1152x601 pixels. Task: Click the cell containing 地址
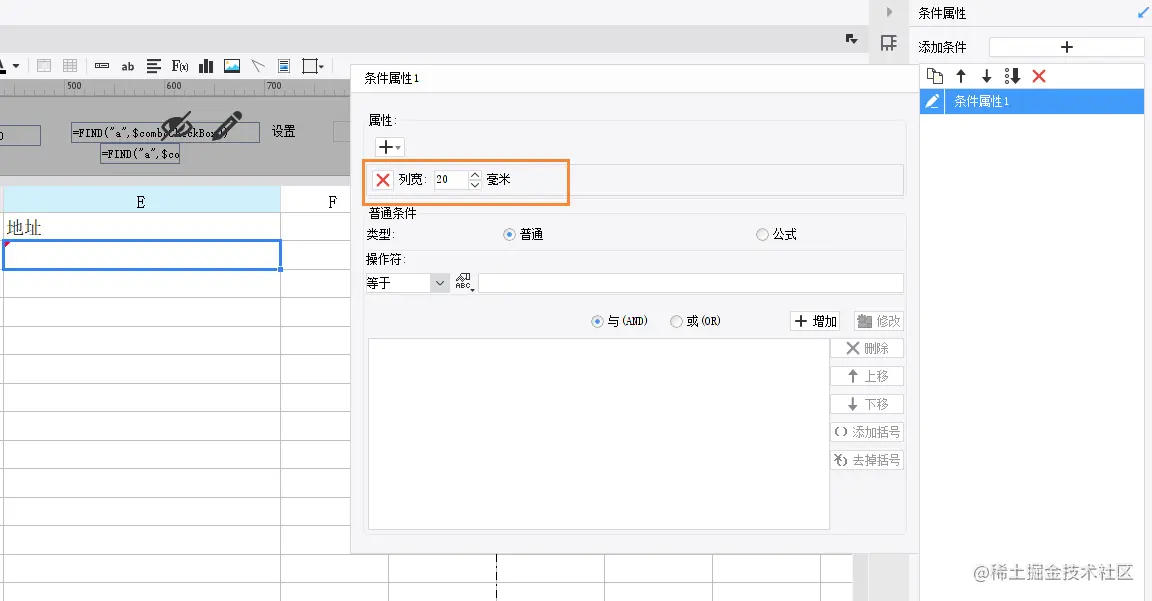pos(141,227)
